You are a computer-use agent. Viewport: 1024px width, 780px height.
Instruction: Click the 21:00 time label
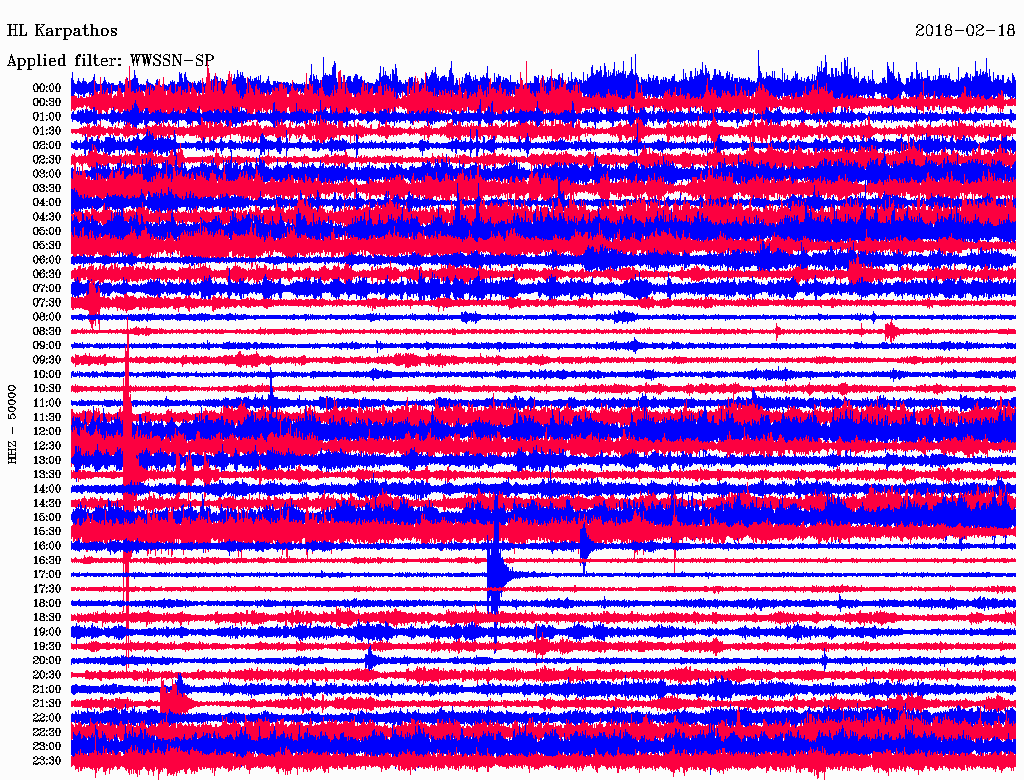pos(47,690)
